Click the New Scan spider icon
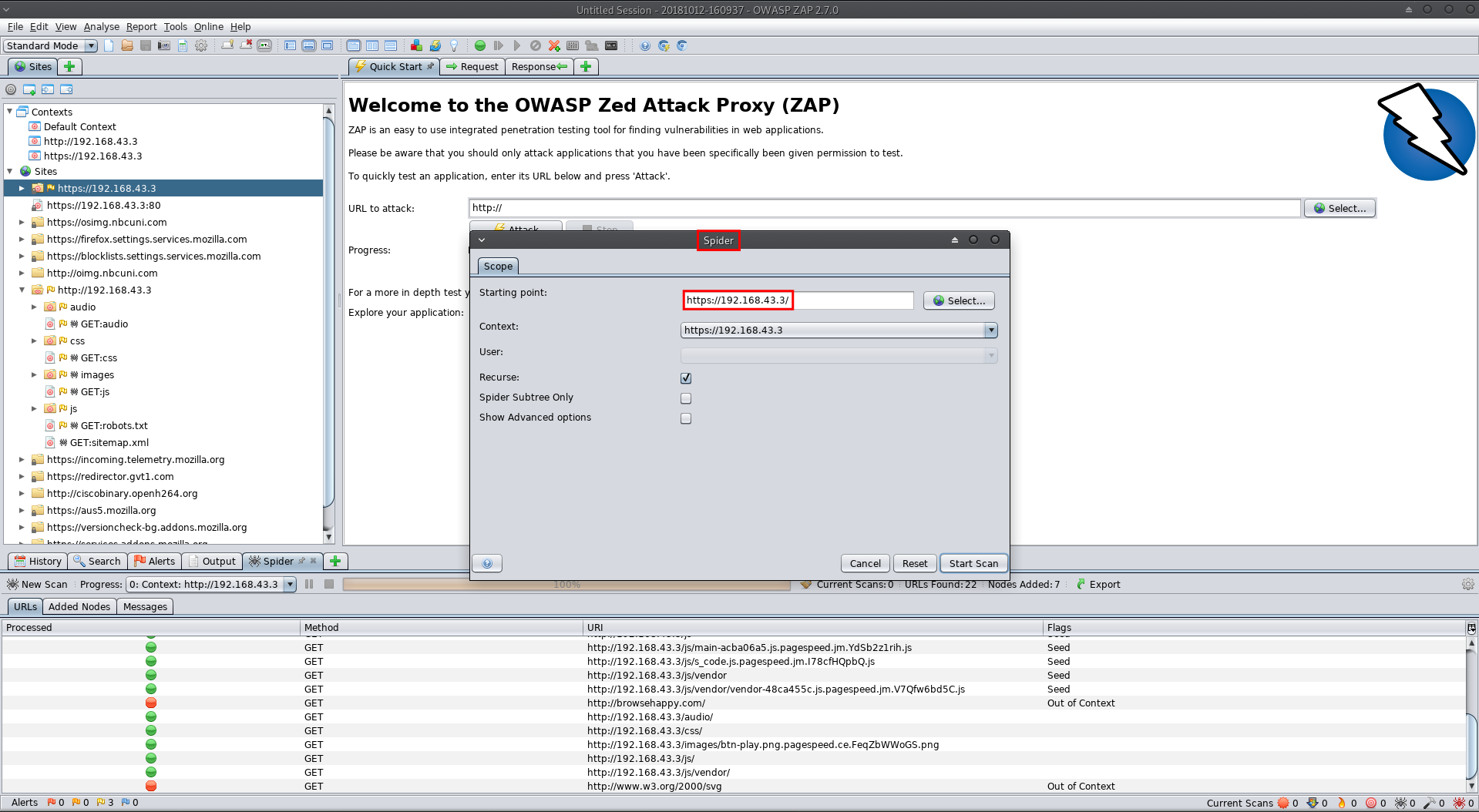This screenshot has height=812, width=1479. pos(37,584)
